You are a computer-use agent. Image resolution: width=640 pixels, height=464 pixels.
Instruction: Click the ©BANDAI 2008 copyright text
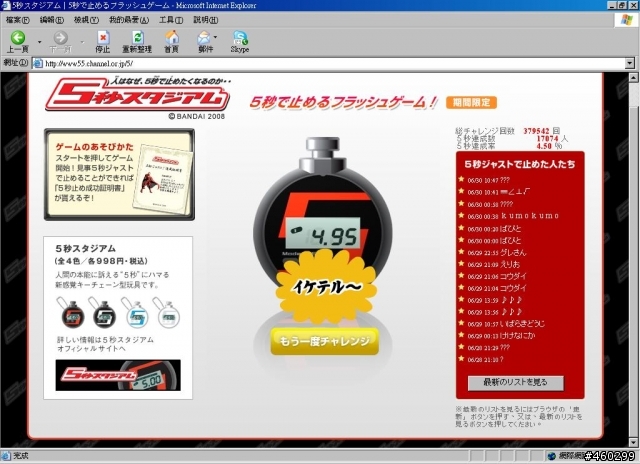196,116
